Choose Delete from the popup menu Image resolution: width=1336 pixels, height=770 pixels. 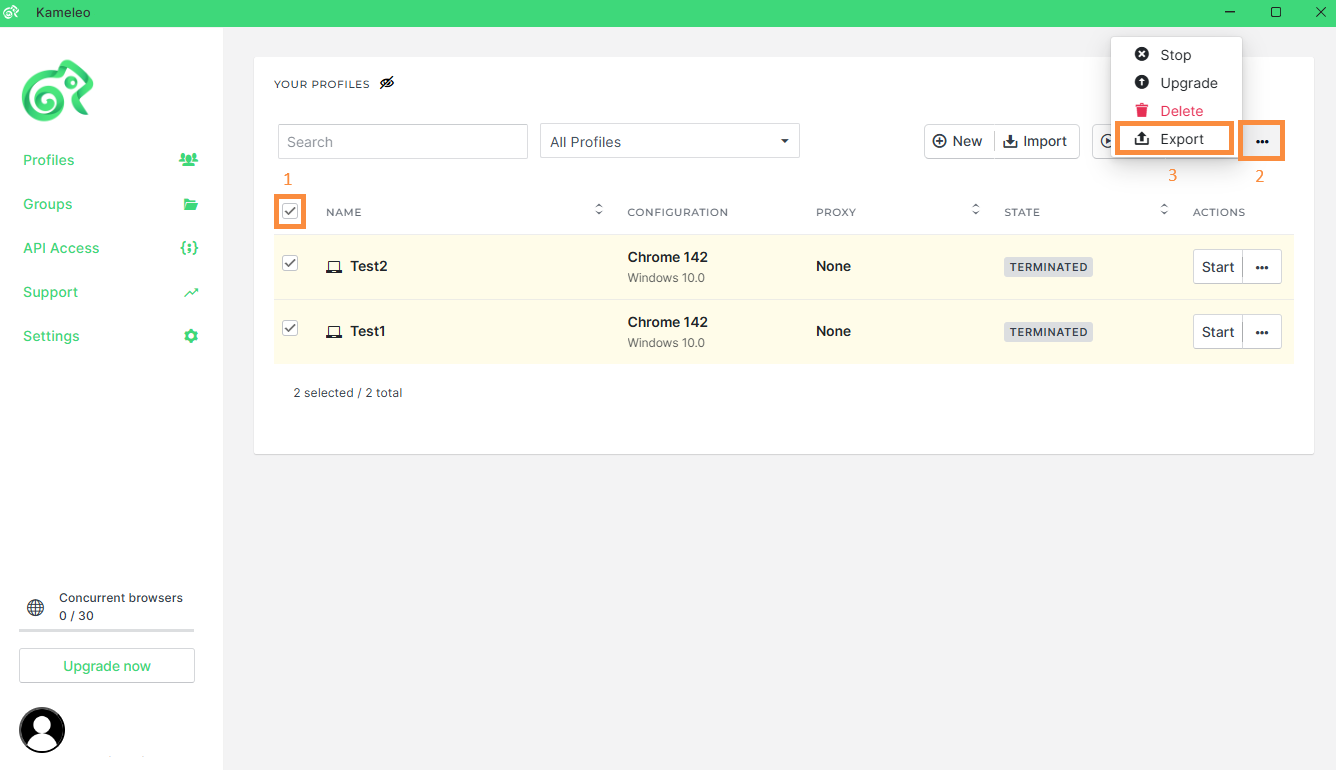coord(1176,111)
